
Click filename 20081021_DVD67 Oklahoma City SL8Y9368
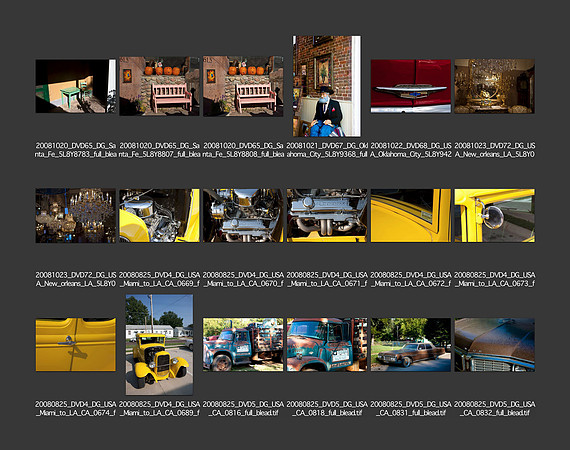click(327, 150)
